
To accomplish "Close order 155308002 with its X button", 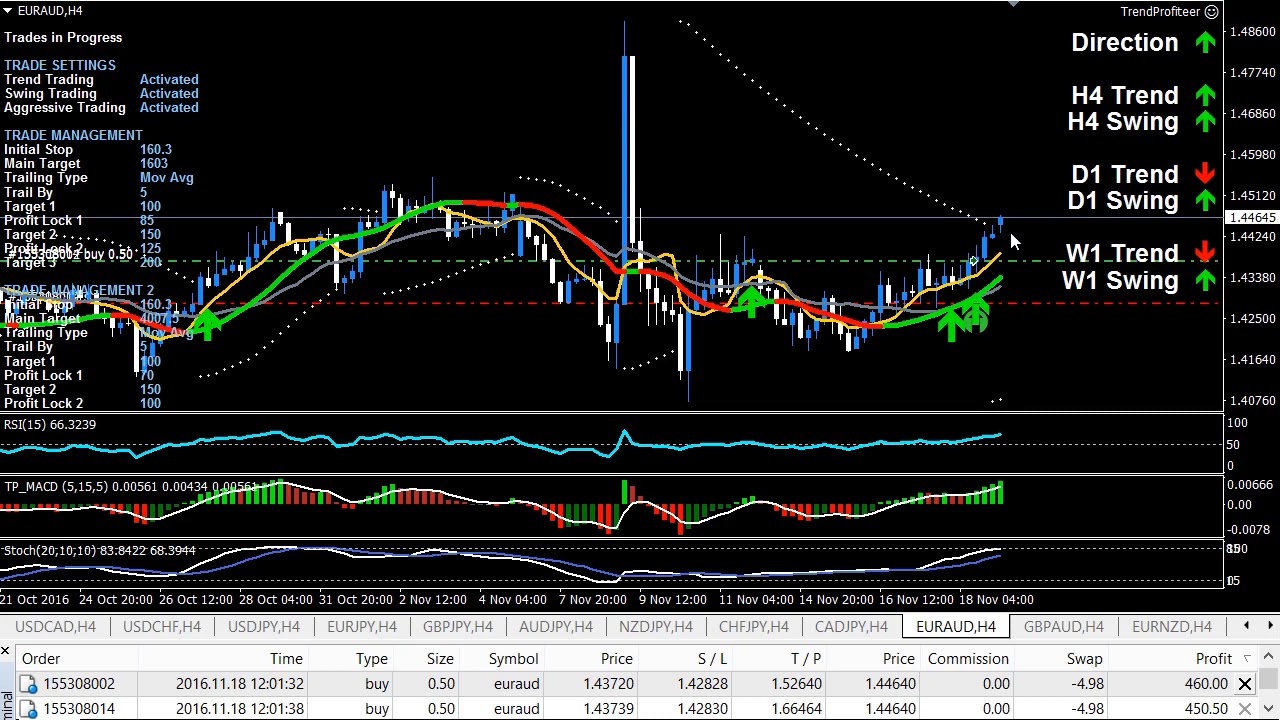I will coord(1245,684).
